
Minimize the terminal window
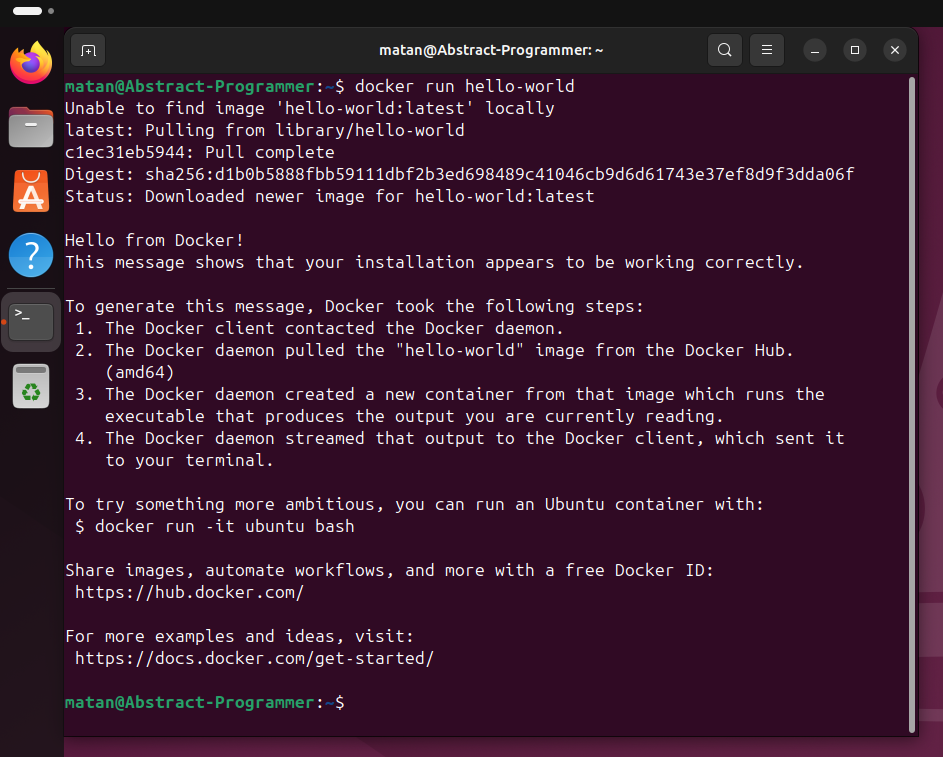815,51
